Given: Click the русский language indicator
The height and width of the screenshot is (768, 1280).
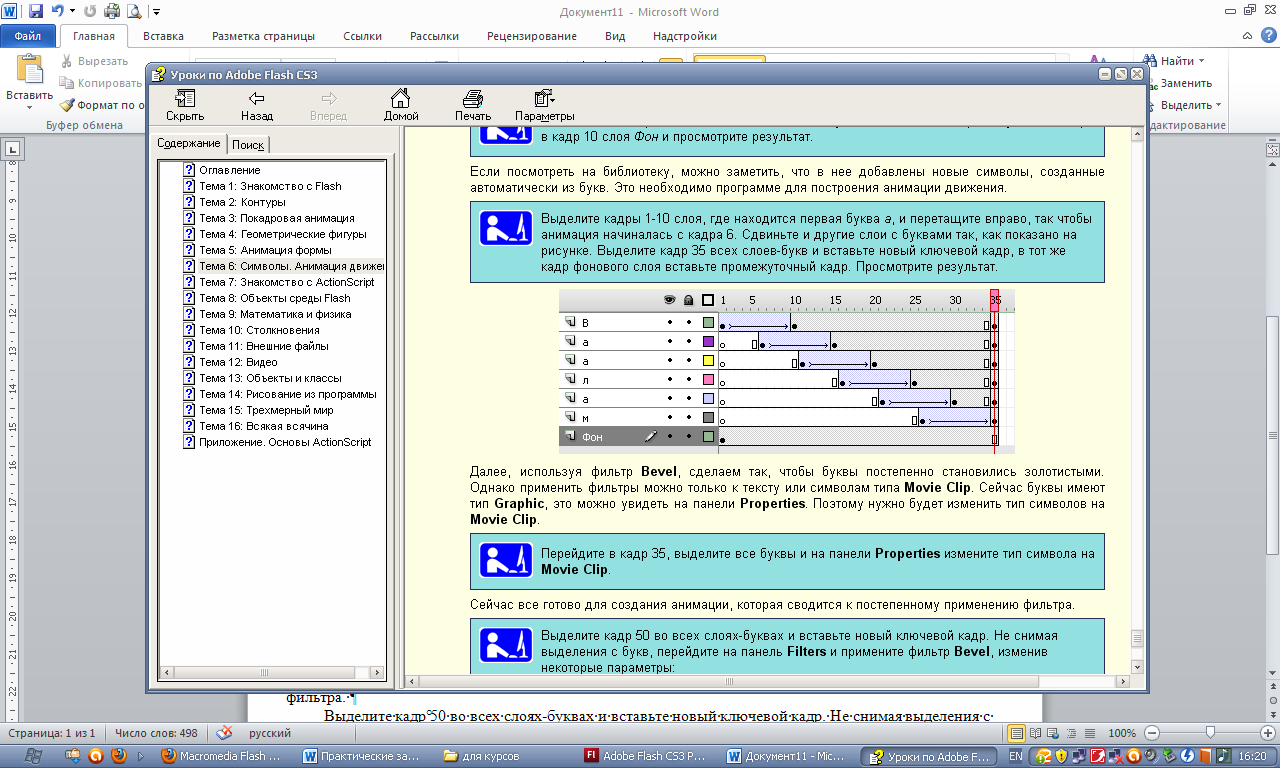Looking at the screenshot, I should coord(270,733).
